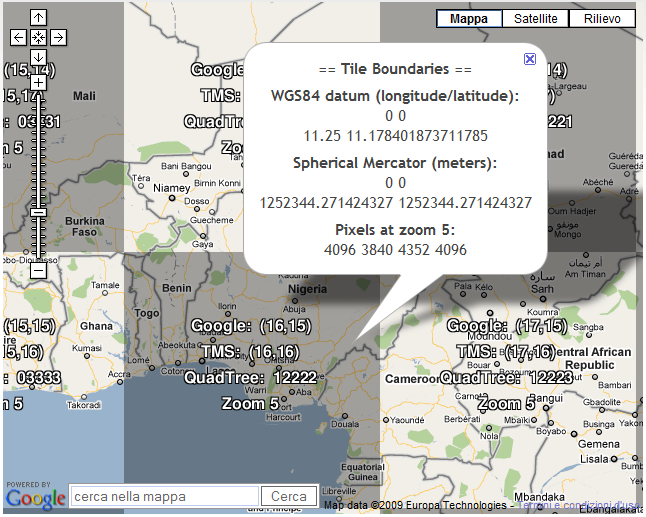The image size is (646, 517).
Task: Click the Abuja city label
Action: 294,309
